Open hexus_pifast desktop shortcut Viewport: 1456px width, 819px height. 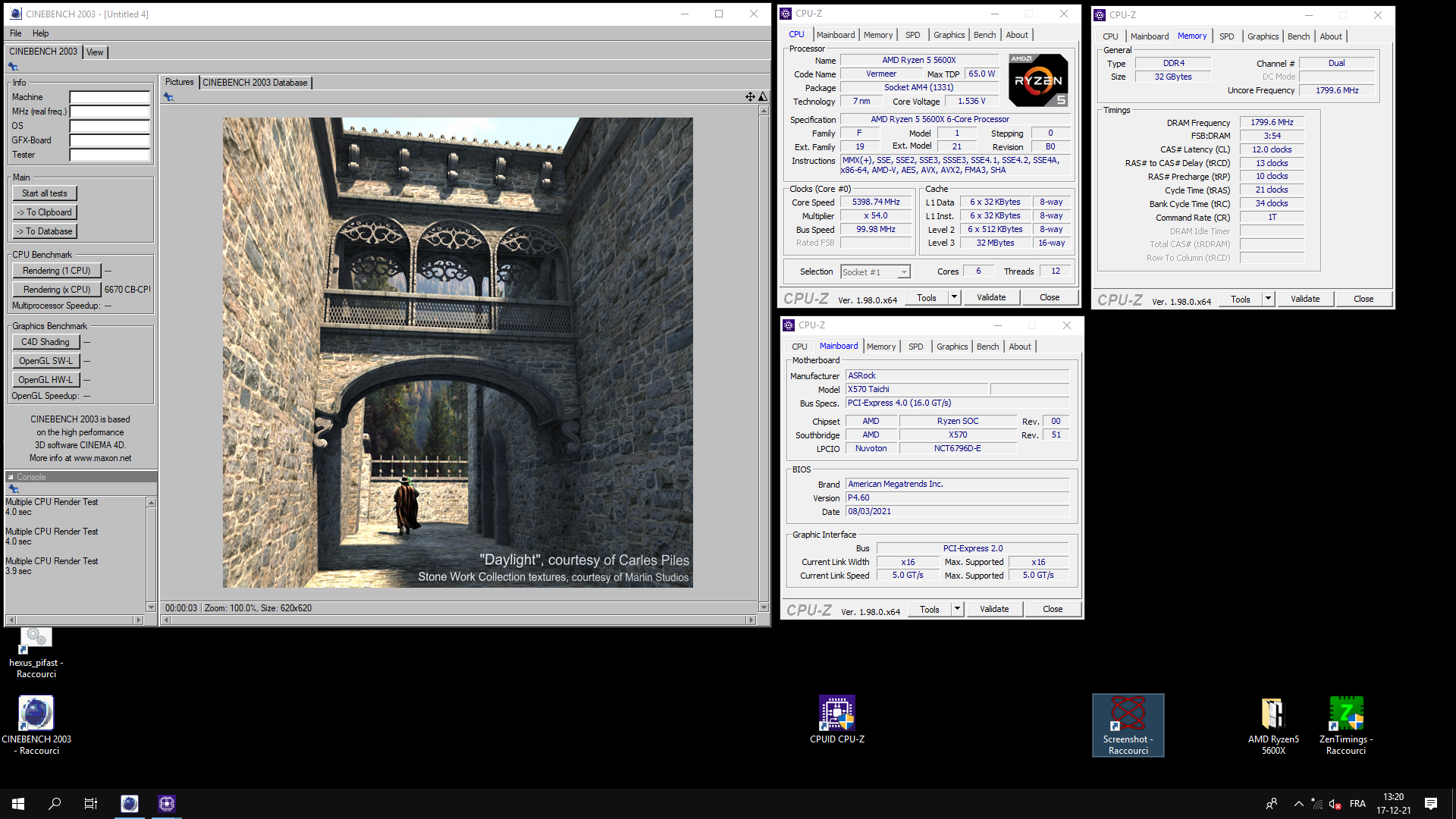[36, 653]
